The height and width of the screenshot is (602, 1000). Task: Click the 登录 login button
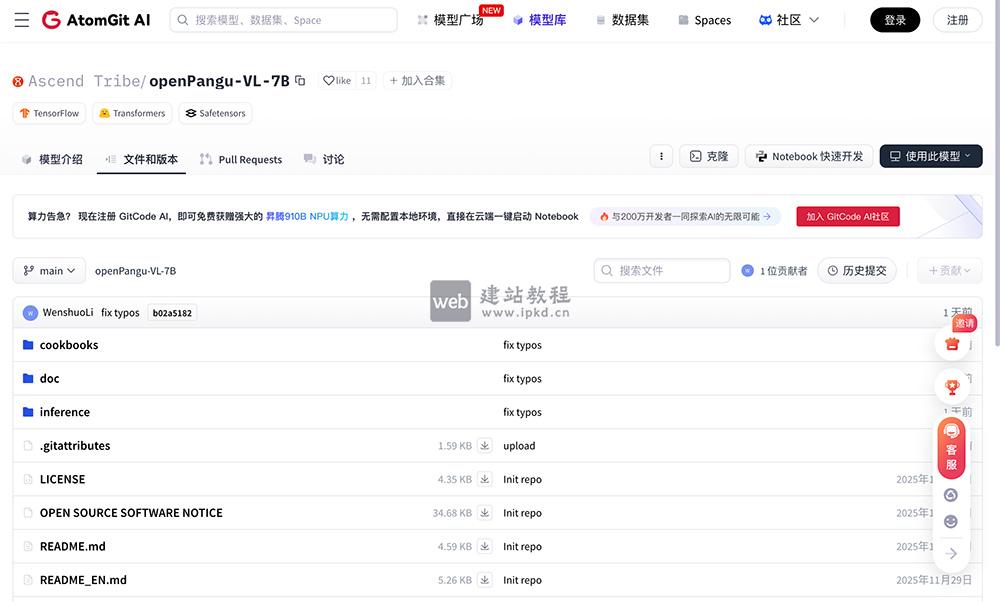[894, 19]
